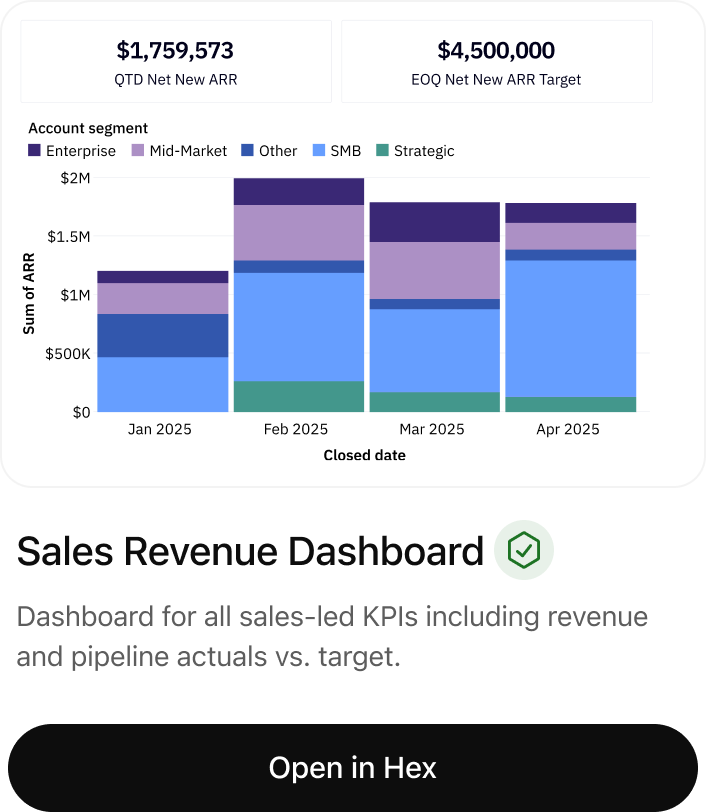Viewport: 706px width, 812px height.
Task: Click the Mid-Market segment in Mar 2025 bar
Action: tap(435, 270)
